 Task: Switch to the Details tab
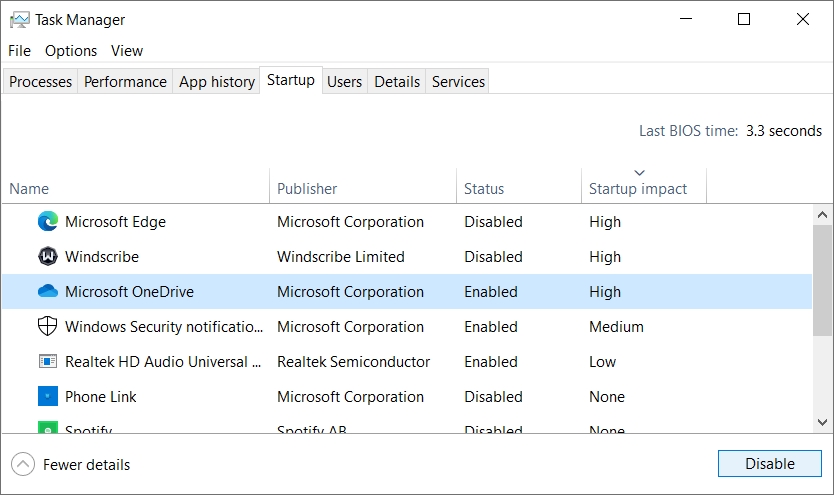pyautogui.click(x=397, y=81)
